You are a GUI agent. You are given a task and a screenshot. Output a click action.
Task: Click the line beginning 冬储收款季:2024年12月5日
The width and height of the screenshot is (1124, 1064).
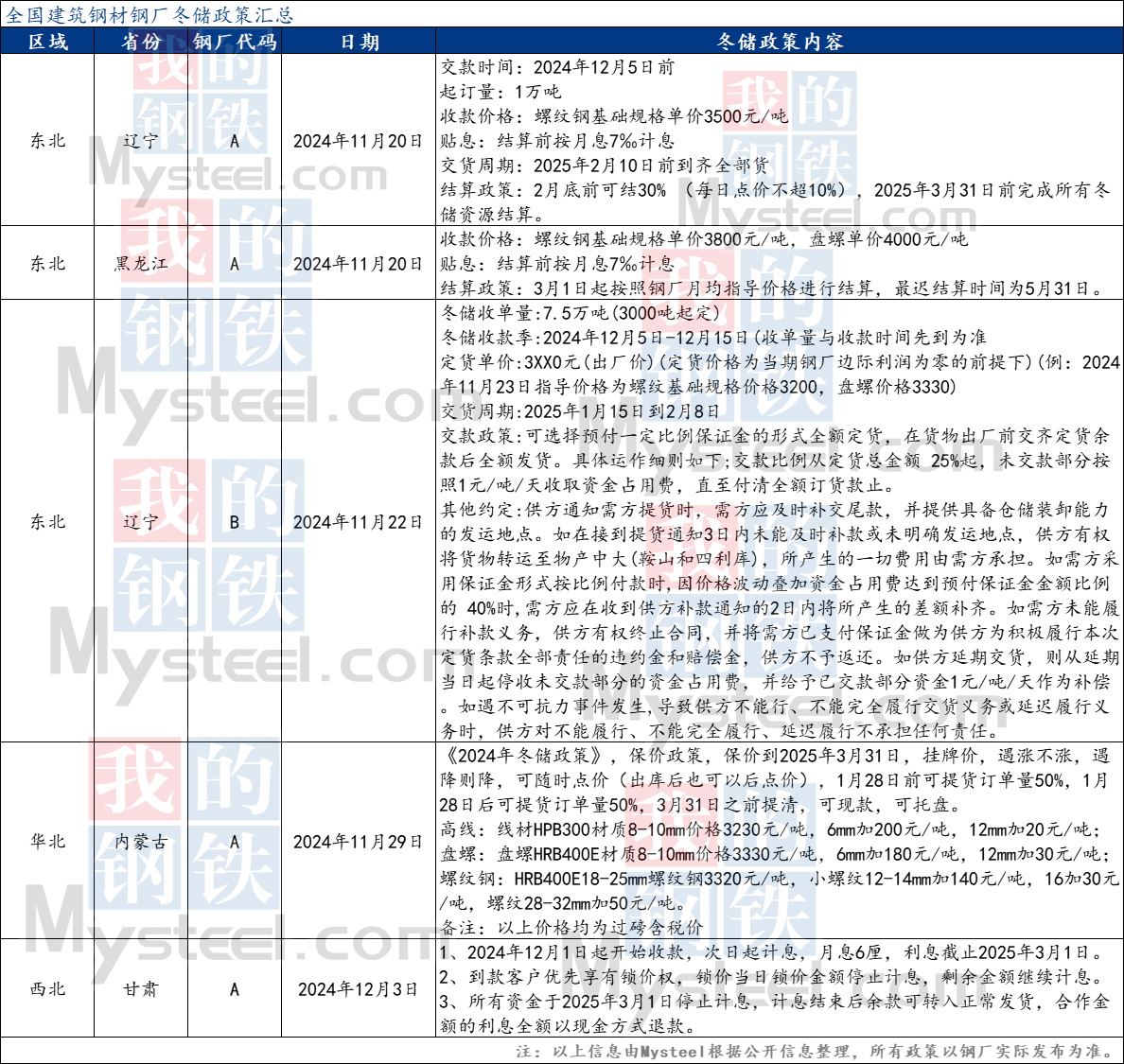(713, 338)
